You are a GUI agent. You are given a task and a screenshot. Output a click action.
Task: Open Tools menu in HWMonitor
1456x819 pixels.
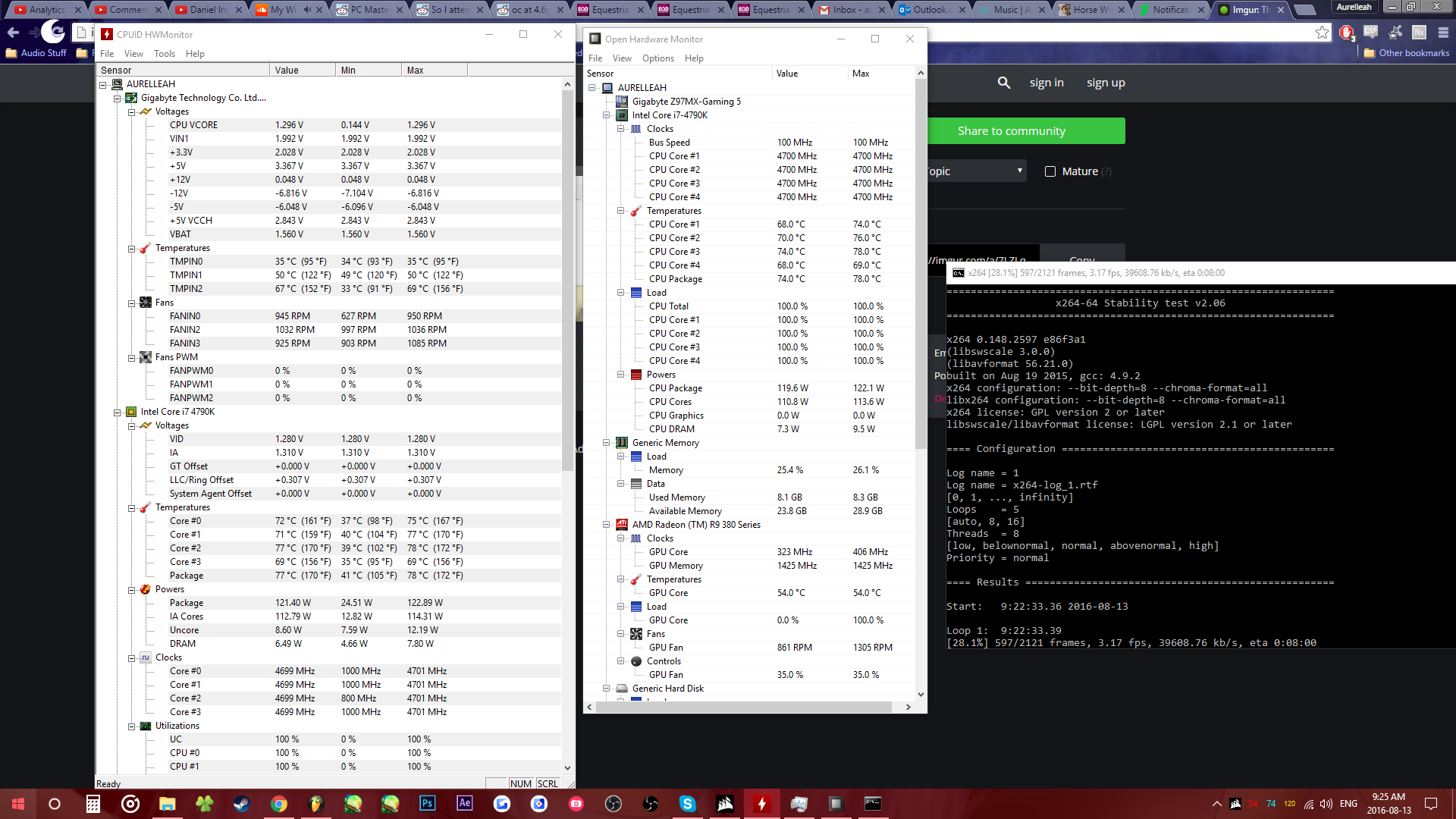pos(165,54)
